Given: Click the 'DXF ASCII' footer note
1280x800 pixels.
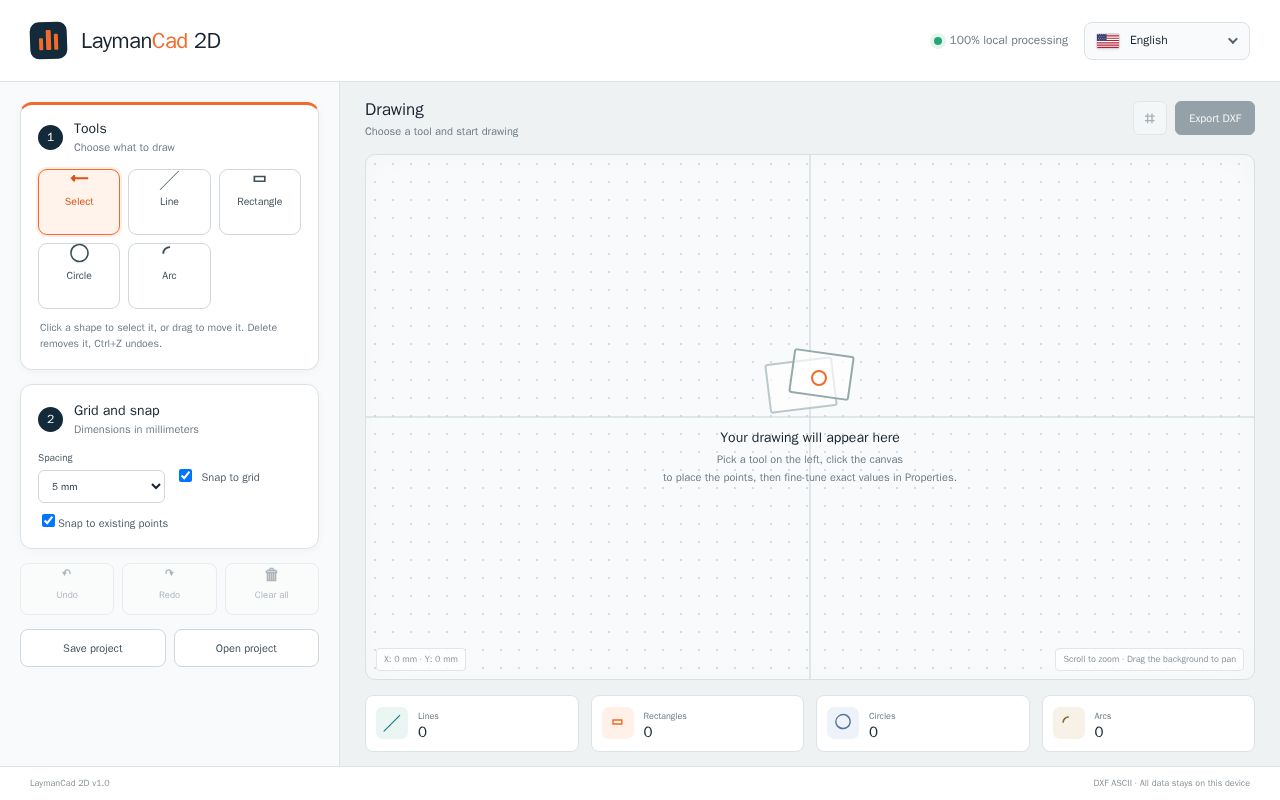Looking at the screenshot, I should [x=1171, y=783].
